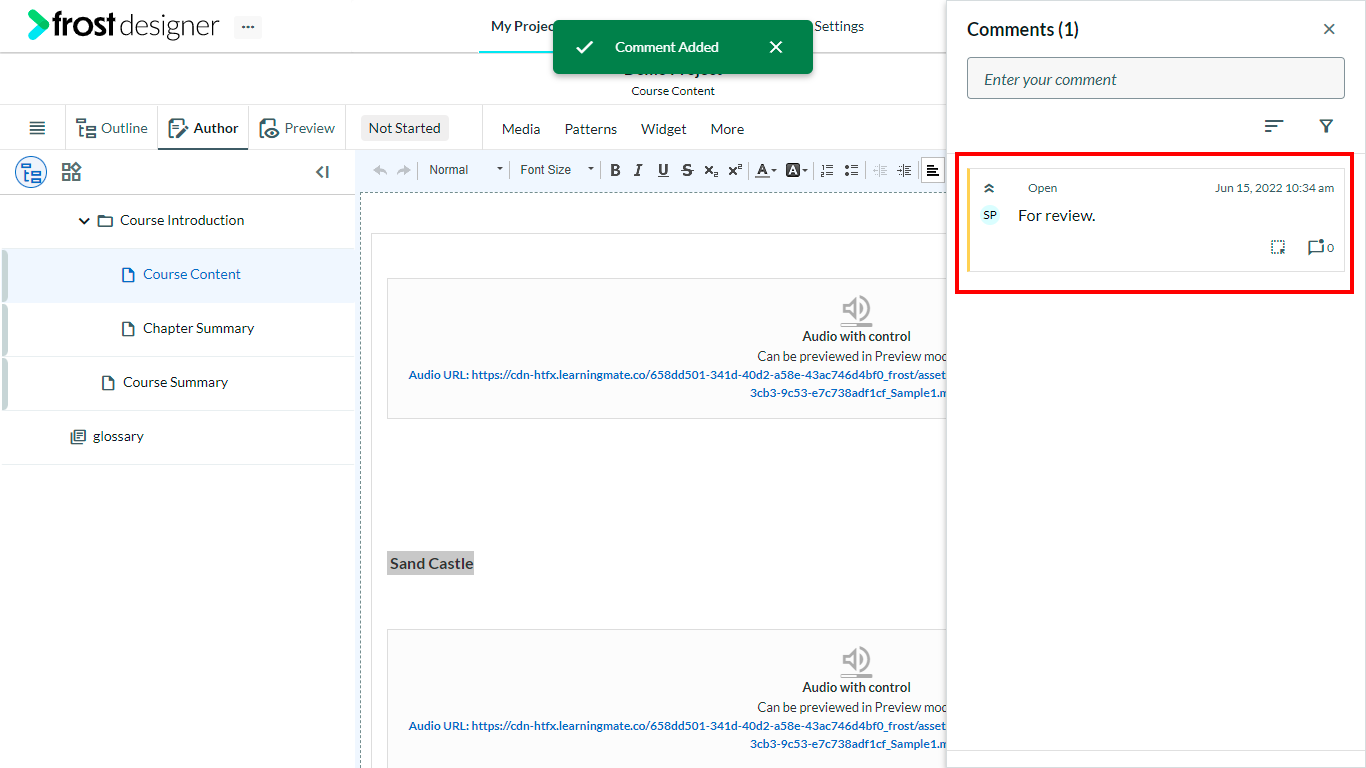The image size is (1366, 768).
Task: Apply strikethrough formatting
Action: (687, 170)
